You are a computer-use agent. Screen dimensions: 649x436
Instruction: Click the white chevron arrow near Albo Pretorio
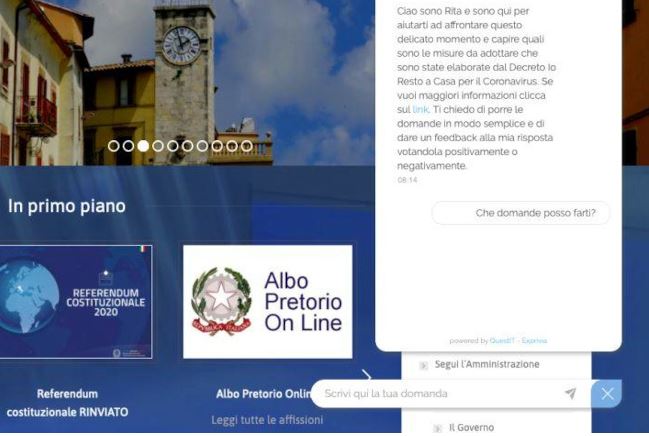pyautogui.click(x=367, y=375)
